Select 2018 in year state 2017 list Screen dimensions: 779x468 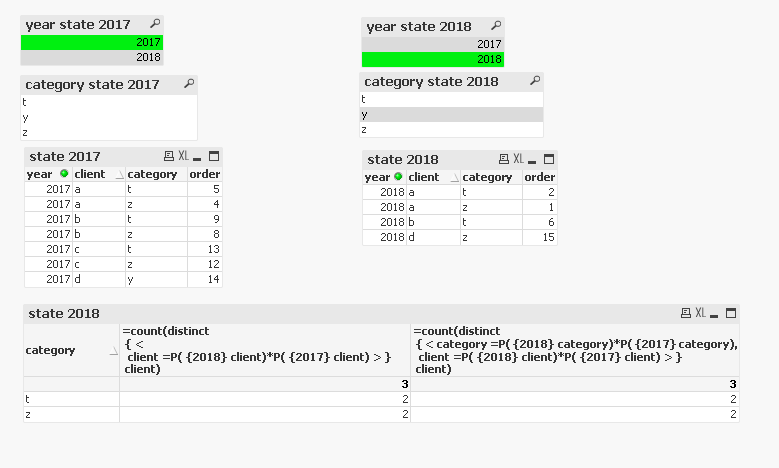click(92, 57)
